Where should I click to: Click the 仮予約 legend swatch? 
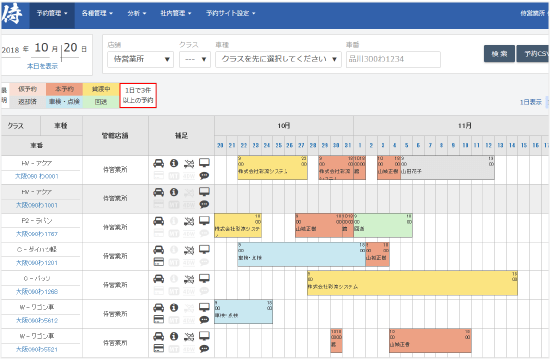pos(27,89)
